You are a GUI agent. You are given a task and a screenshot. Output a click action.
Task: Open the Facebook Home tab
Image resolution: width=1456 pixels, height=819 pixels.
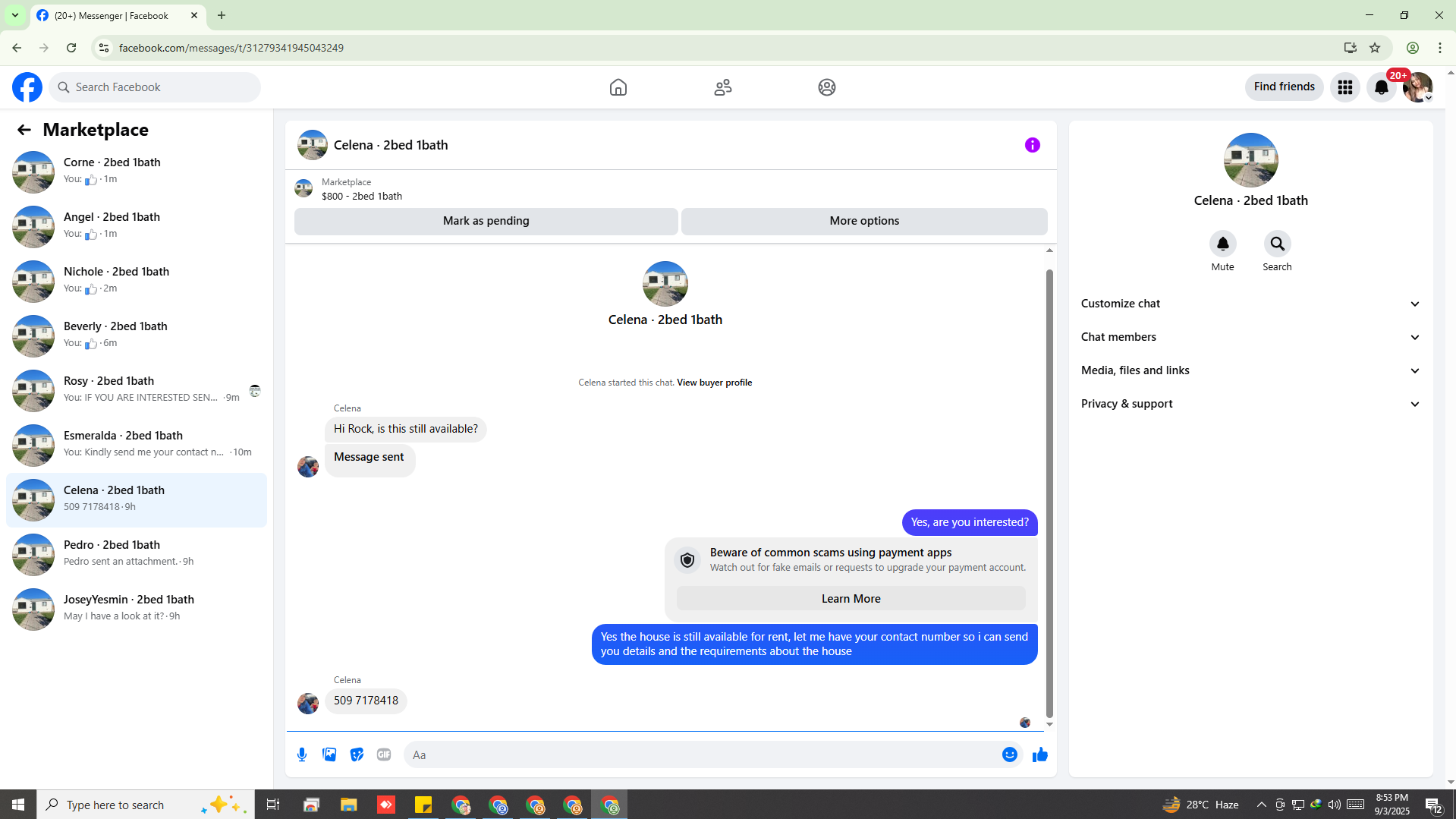(x=618, y=87)
